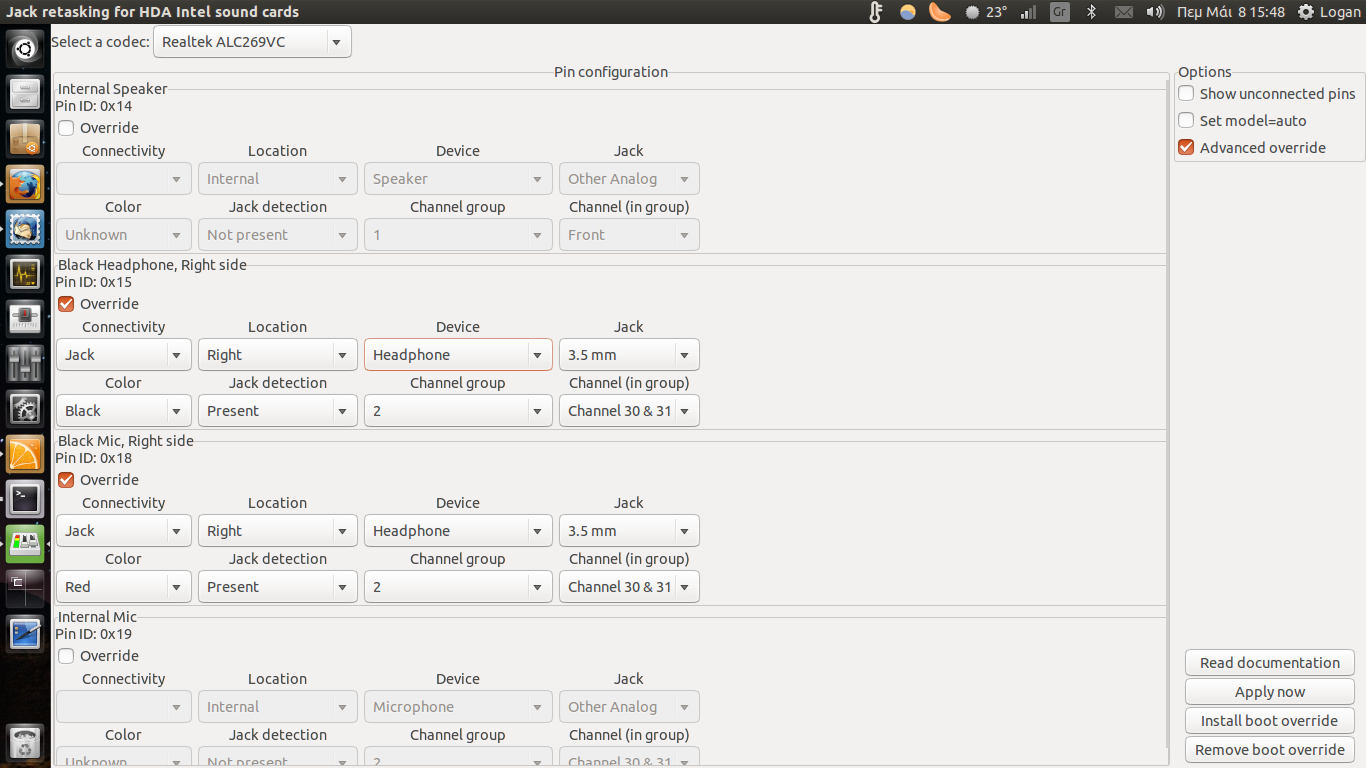Enable Override for Internal Speaker pin 0x14
This screenshot has width=1366, height=768.
click(x=66, y=128)
